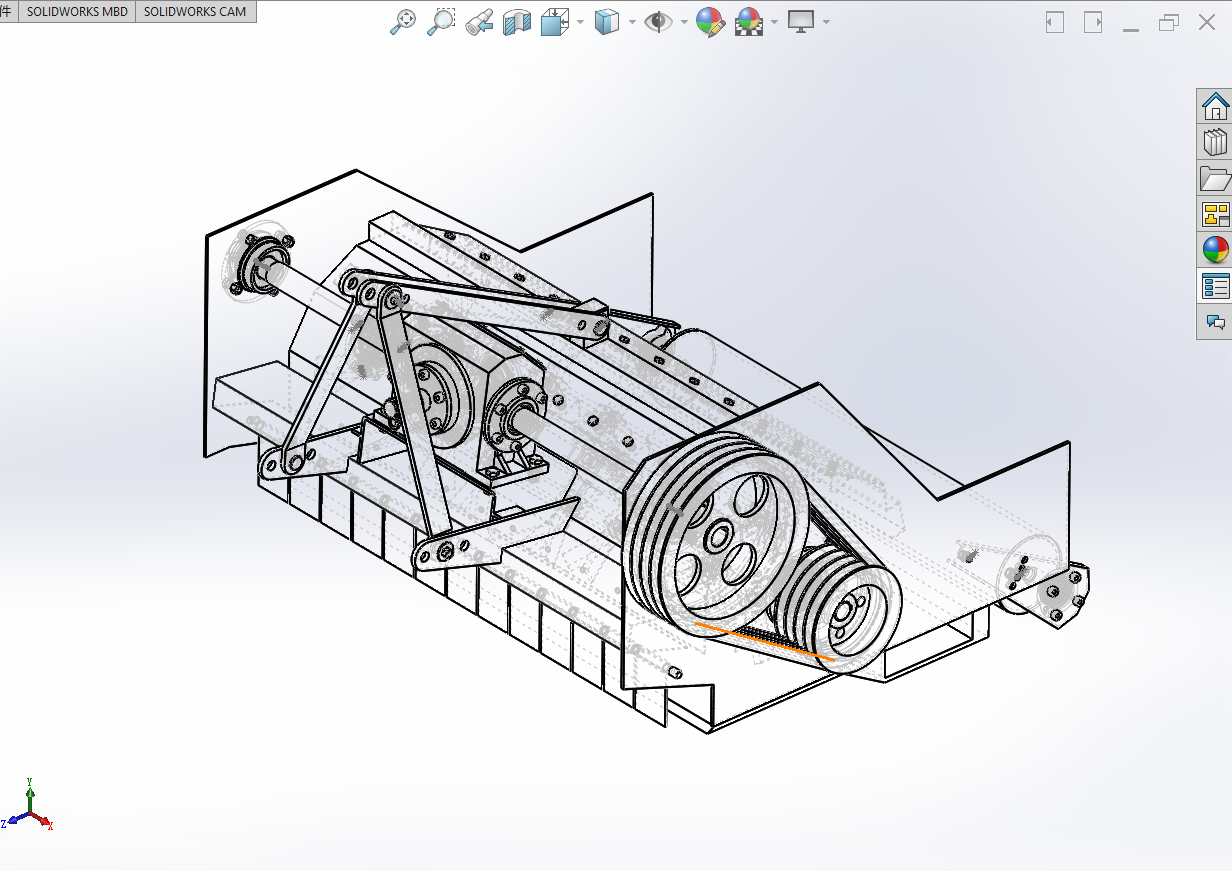
Task: Expand the Apply Scene dropdown arrow
Action: click(775, 22)
